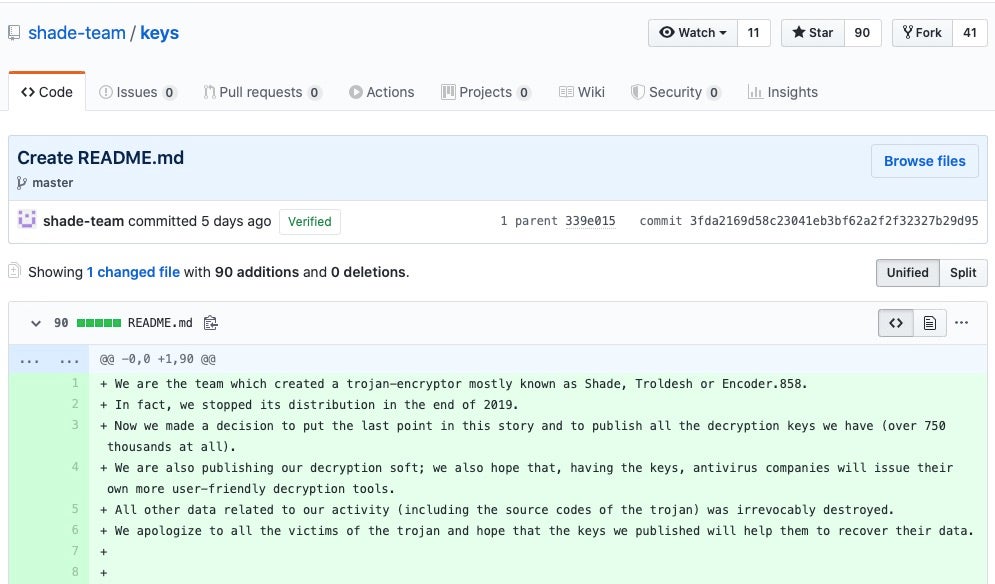Click the green diffstat blocks

pyautogui.click(x=98, y=323)
